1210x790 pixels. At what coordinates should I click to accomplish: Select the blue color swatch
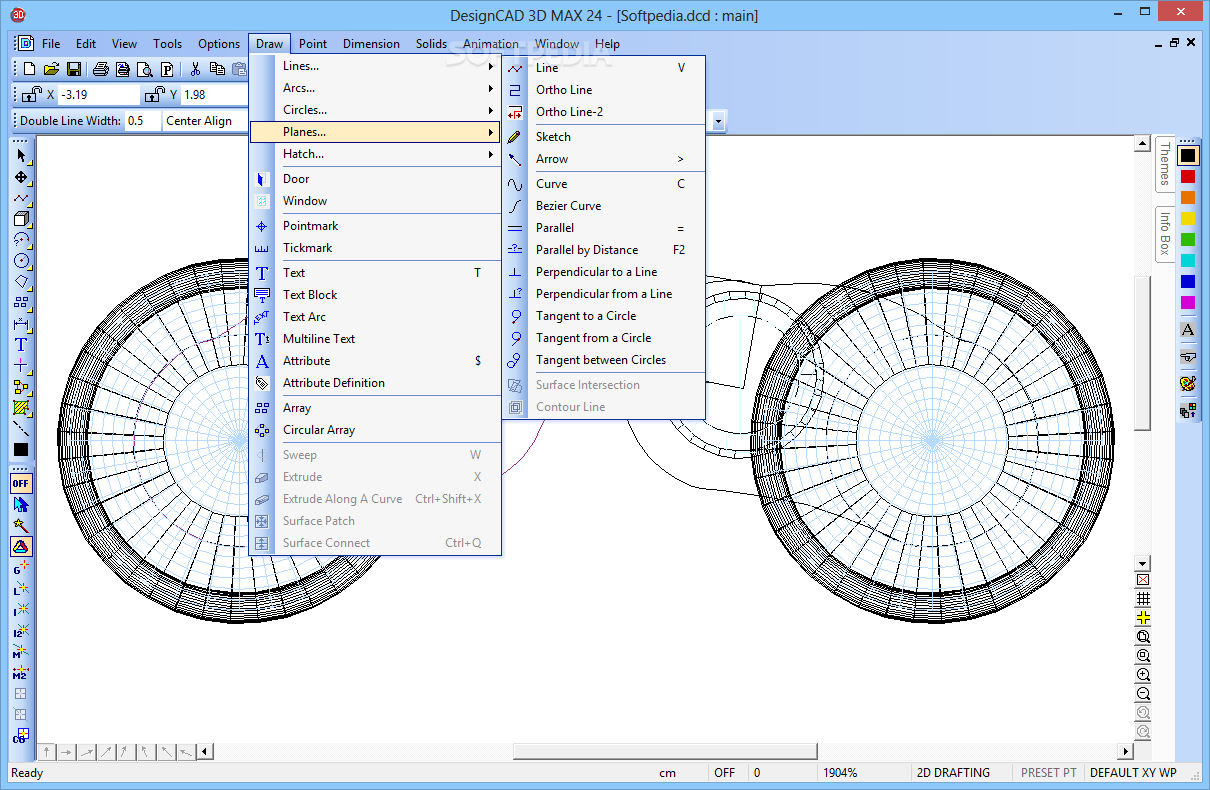coord(1188,281)
